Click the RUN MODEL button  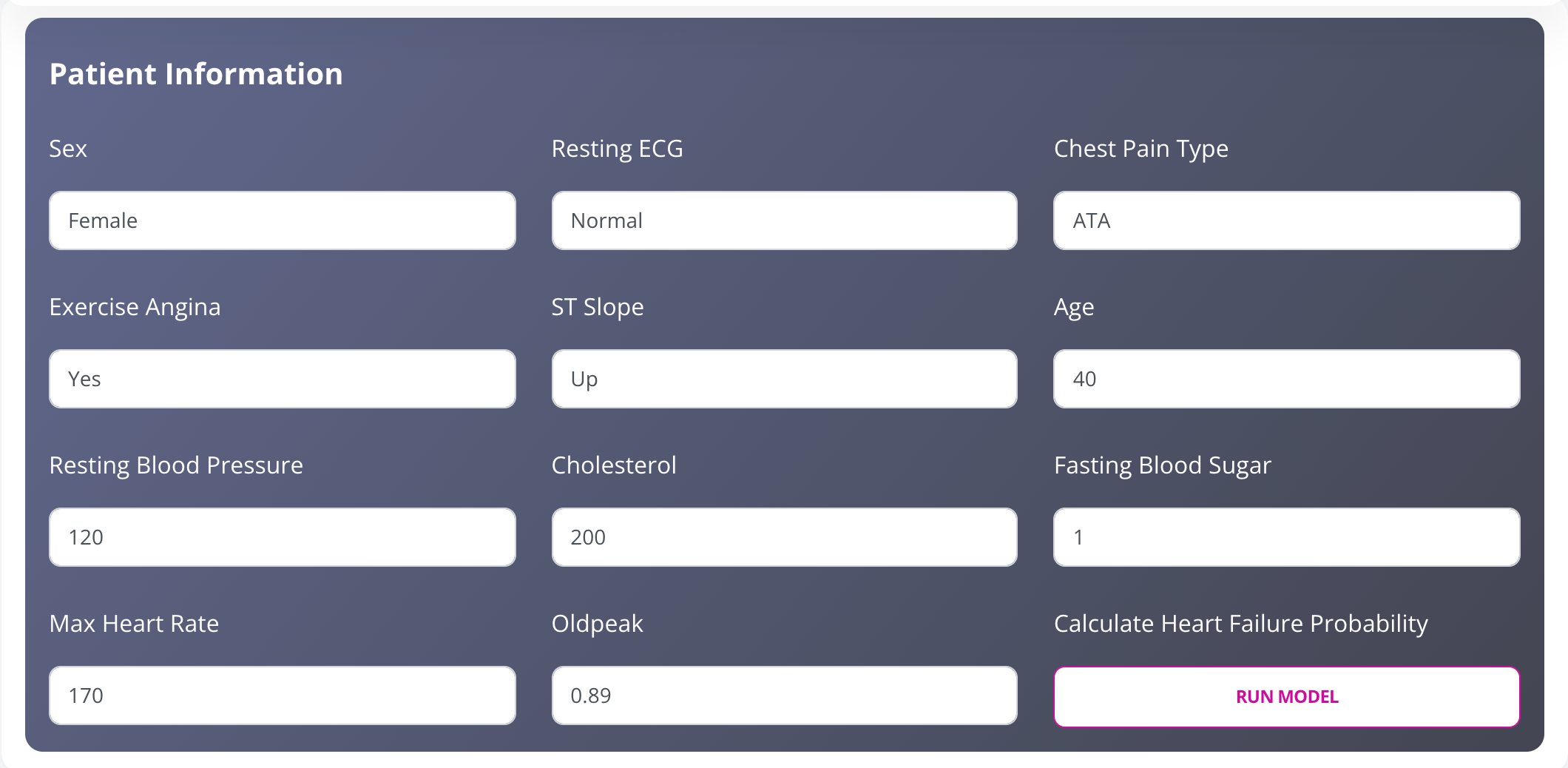tap(1287, 697)
